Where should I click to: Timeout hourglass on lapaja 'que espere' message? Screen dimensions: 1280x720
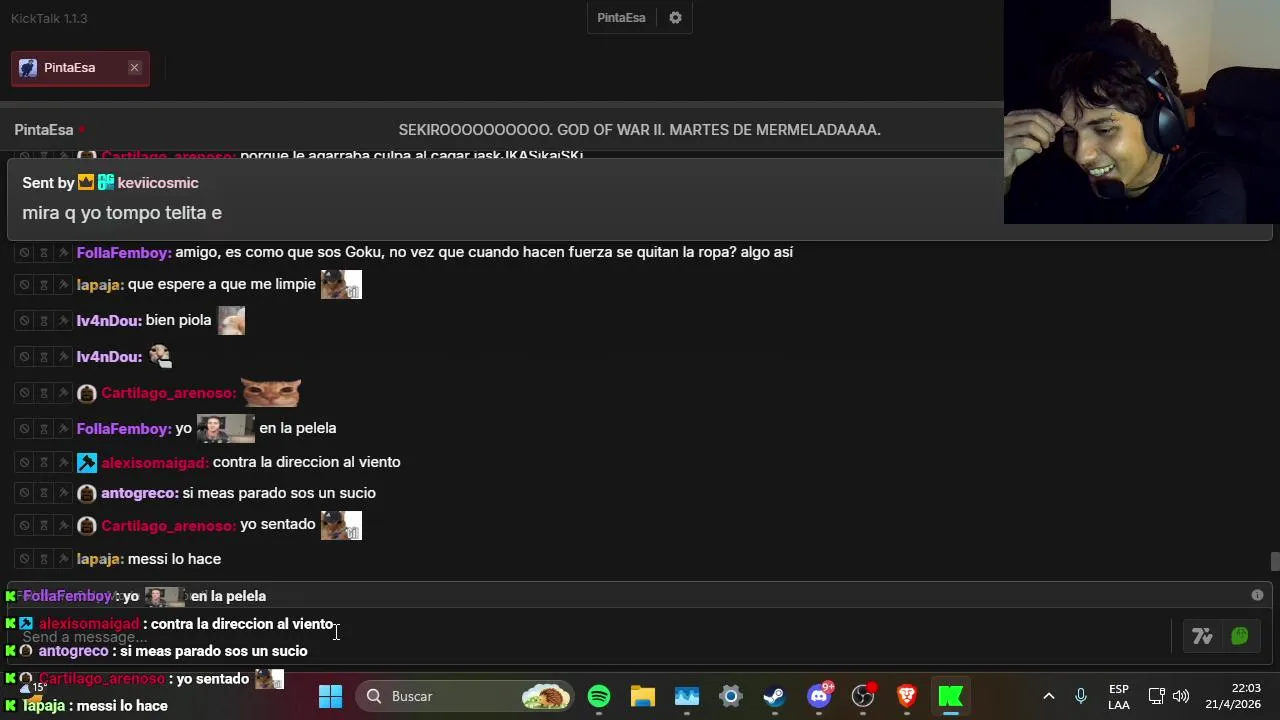[x=44, y=285]
